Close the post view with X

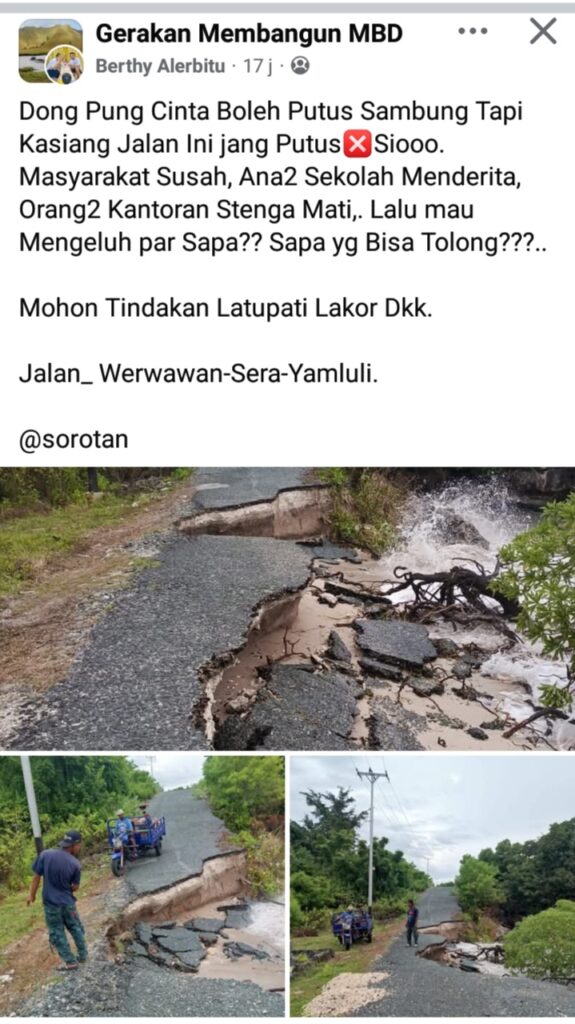[542, 31]
